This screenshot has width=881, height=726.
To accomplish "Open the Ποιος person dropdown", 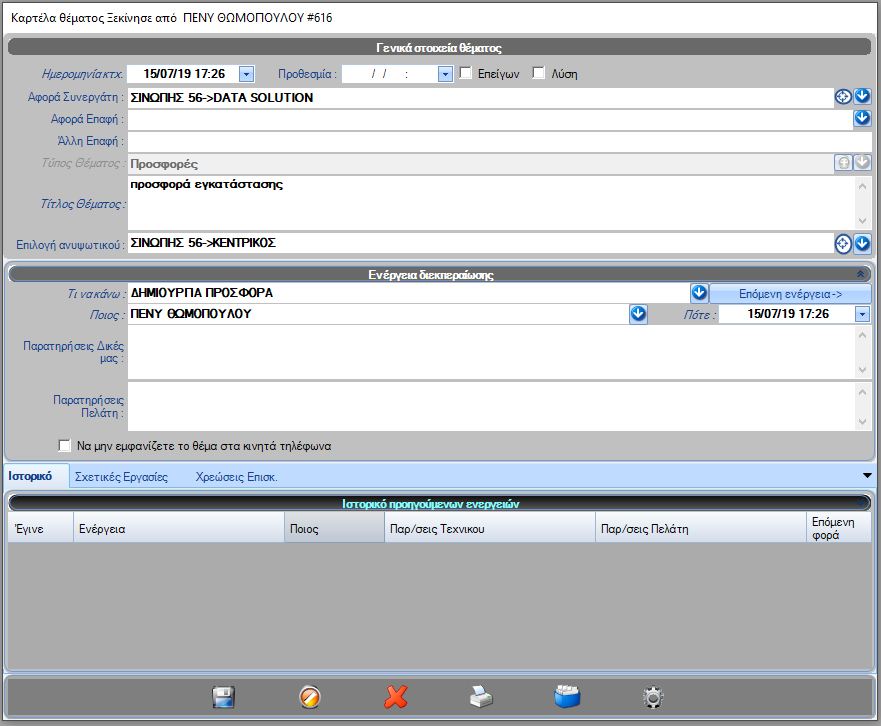I will coord(638,314).
